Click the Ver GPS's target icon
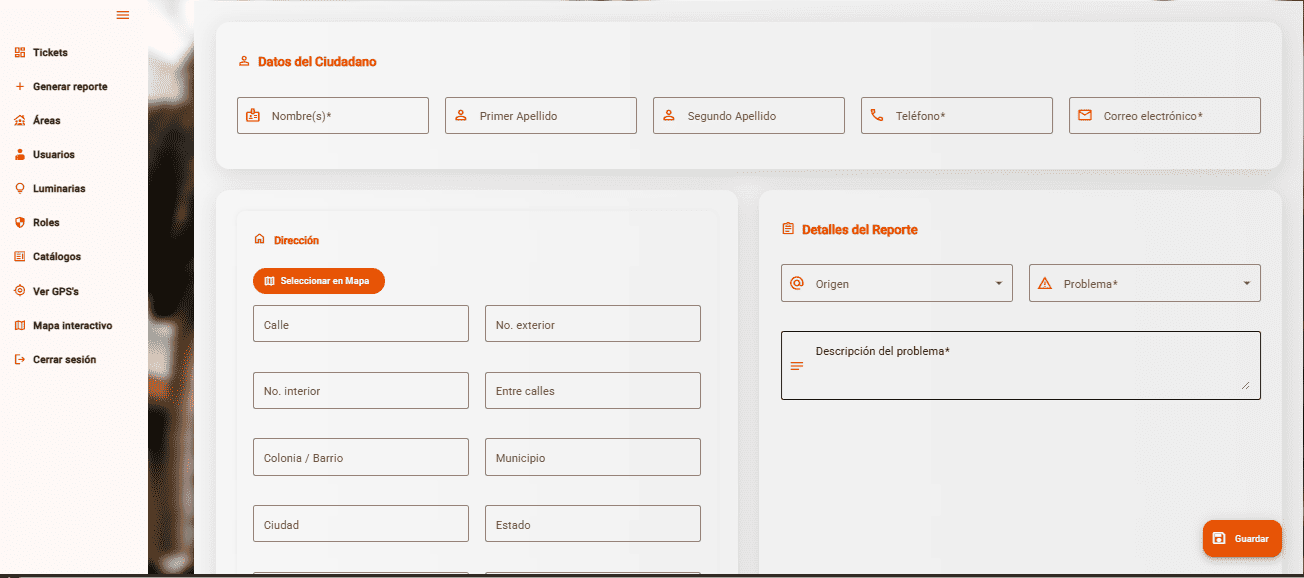Screen dimensions: 1304x578 [20, 291]
